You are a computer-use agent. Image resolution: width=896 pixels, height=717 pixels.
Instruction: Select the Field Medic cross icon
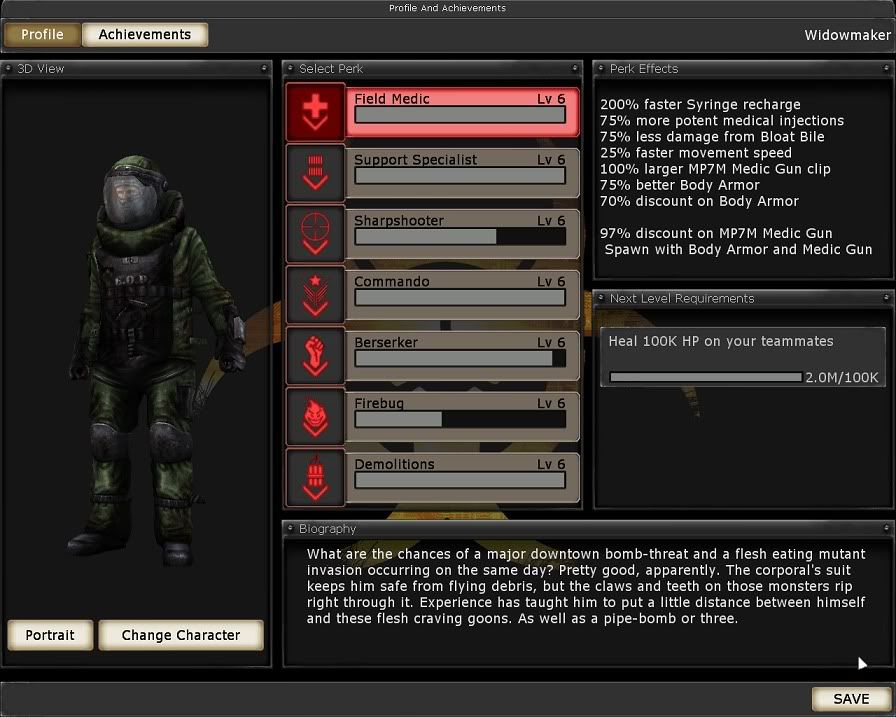click(x=315, y=111)
